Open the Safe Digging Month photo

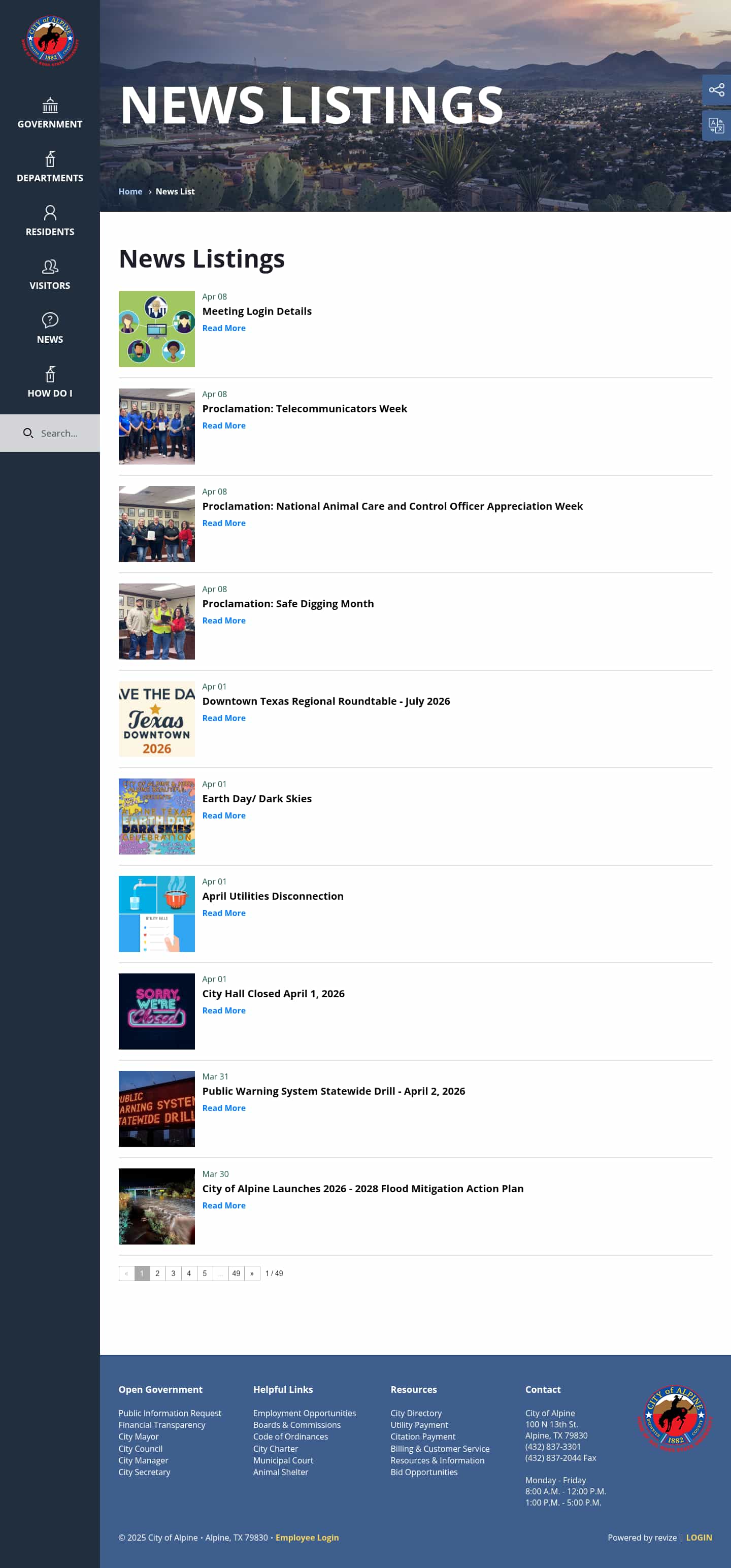click(156, 621)
